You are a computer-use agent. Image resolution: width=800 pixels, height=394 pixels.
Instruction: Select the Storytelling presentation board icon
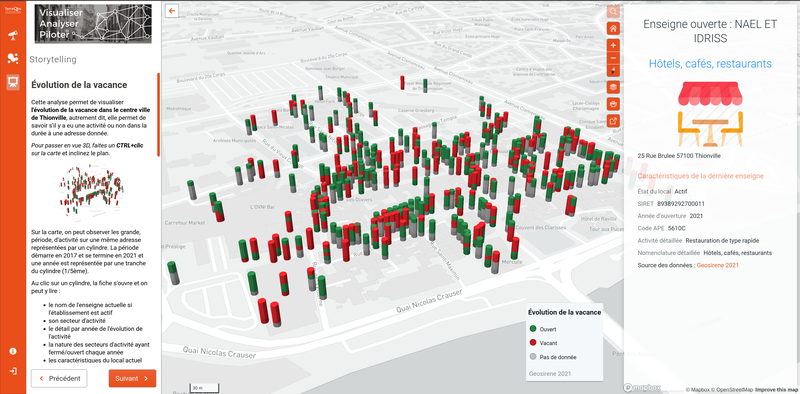point(13,82)
